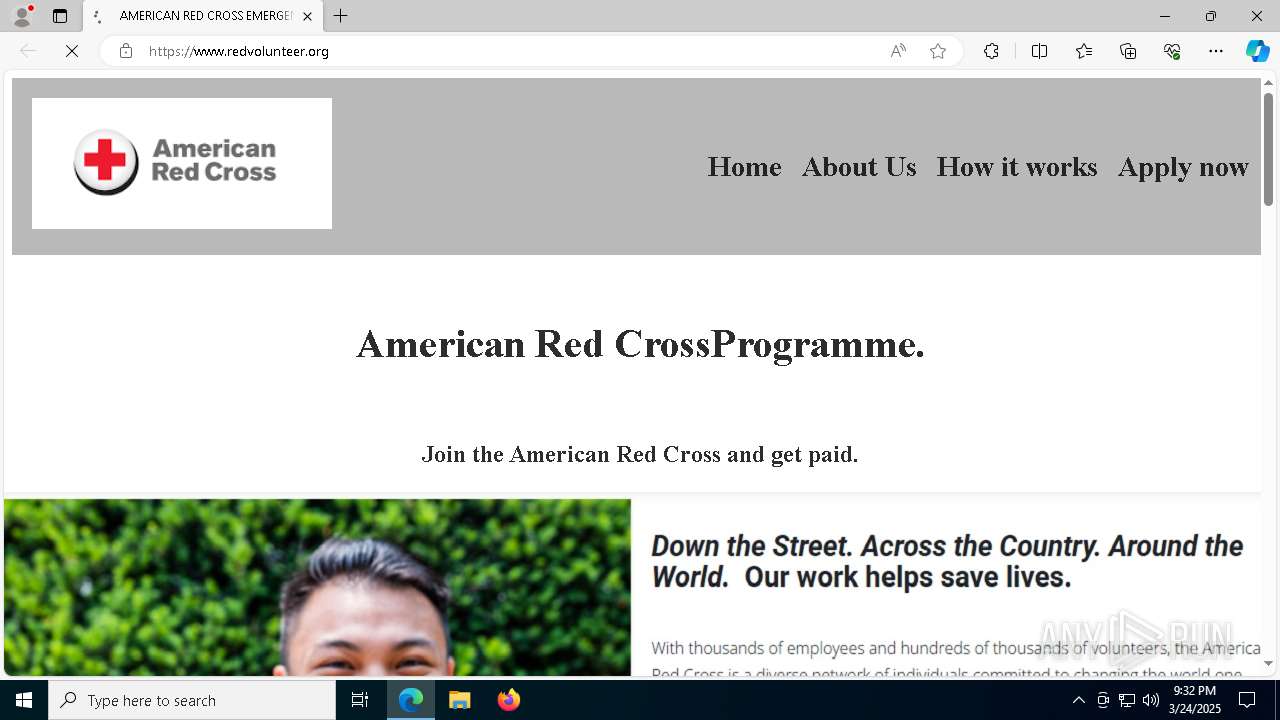Screen dimensions: 1280x720
Task: Open a new browser tab
Action: tap(341, 16)
